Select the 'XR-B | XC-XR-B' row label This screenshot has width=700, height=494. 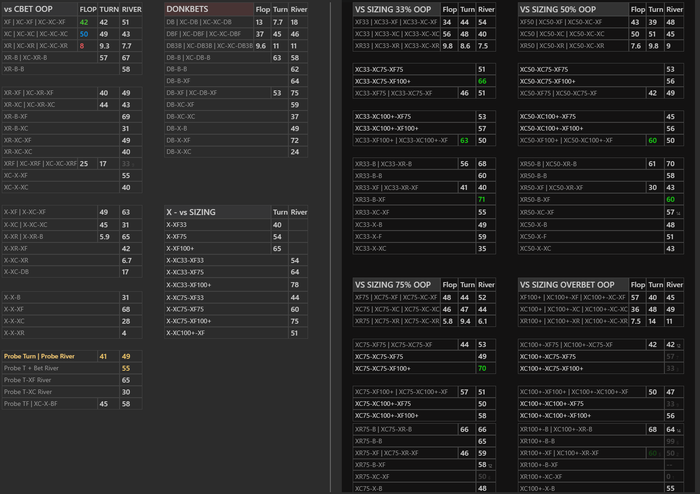click(25, 58)
